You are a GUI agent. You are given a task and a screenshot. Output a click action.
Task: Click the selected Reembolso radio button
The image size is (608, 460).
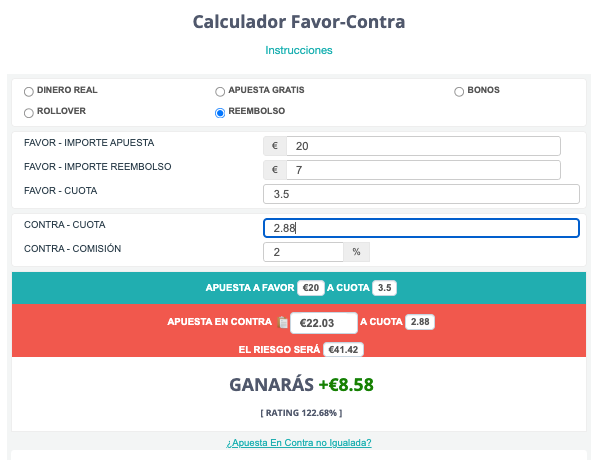point(220,113)
